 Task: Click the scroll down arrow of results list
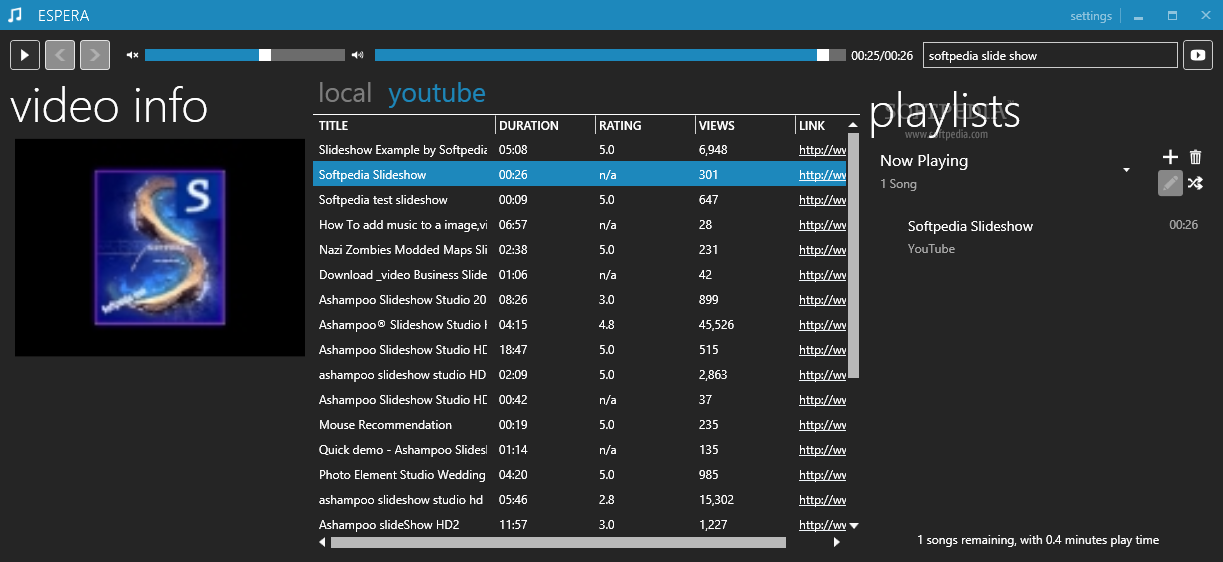(853, 525)
